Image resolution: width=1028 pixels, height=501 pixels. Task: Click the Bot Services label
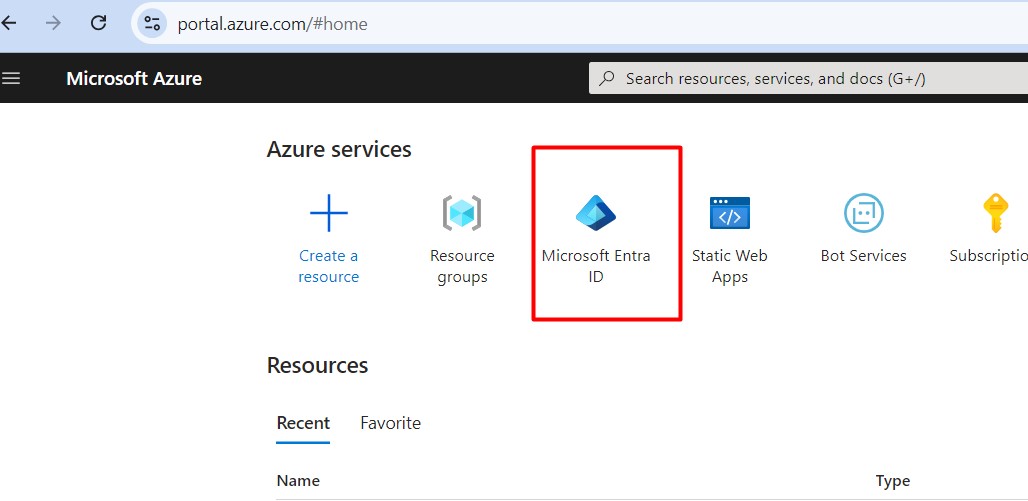tap(863, 256)
